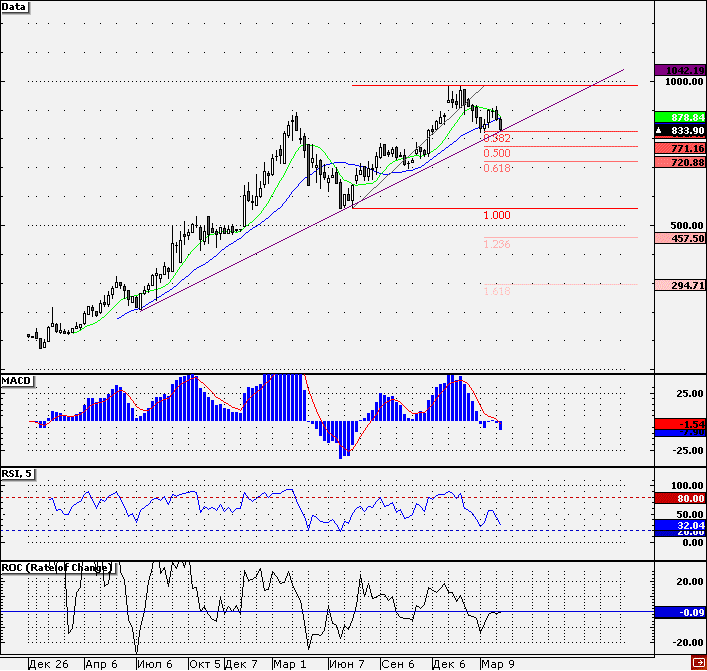Click the 771.16 Fibonacci price tag
Screen dimensions: 707x671
[x=680, y=148]
